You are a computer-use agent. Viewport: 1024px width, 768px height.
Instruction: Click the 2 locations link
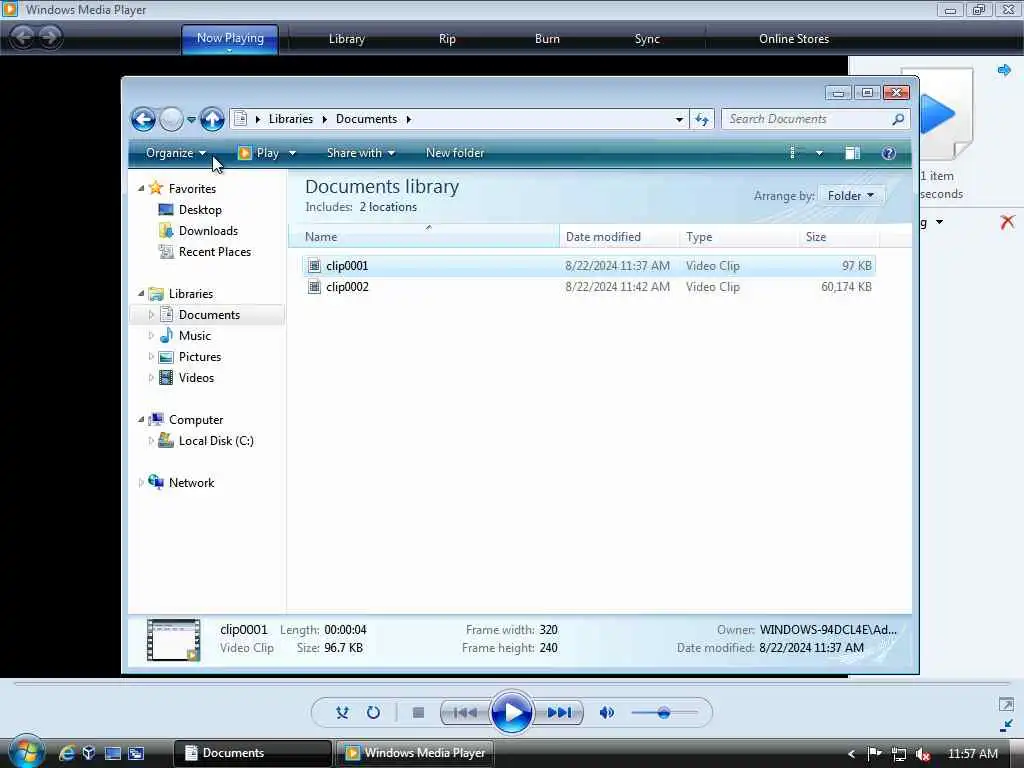click(x=388, y=207)
